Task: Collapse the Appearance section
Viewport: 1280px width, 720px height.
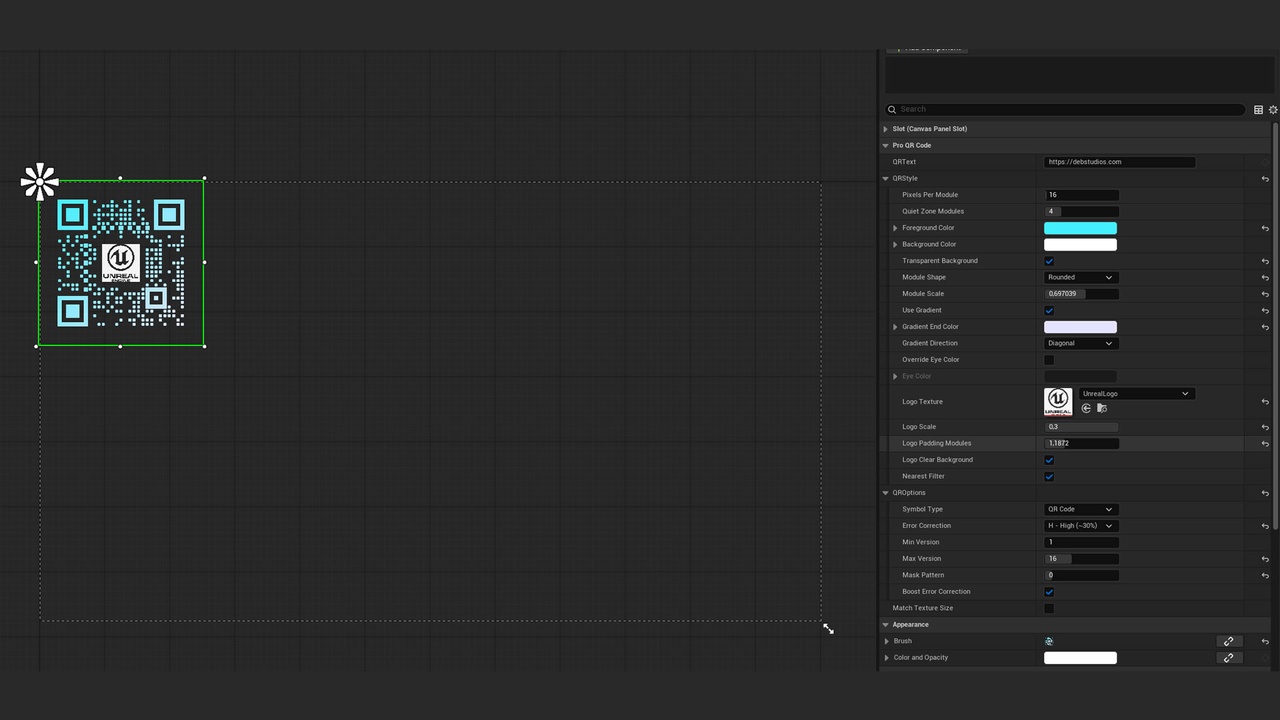Action: pyautogui.click(x=886, y=625)
